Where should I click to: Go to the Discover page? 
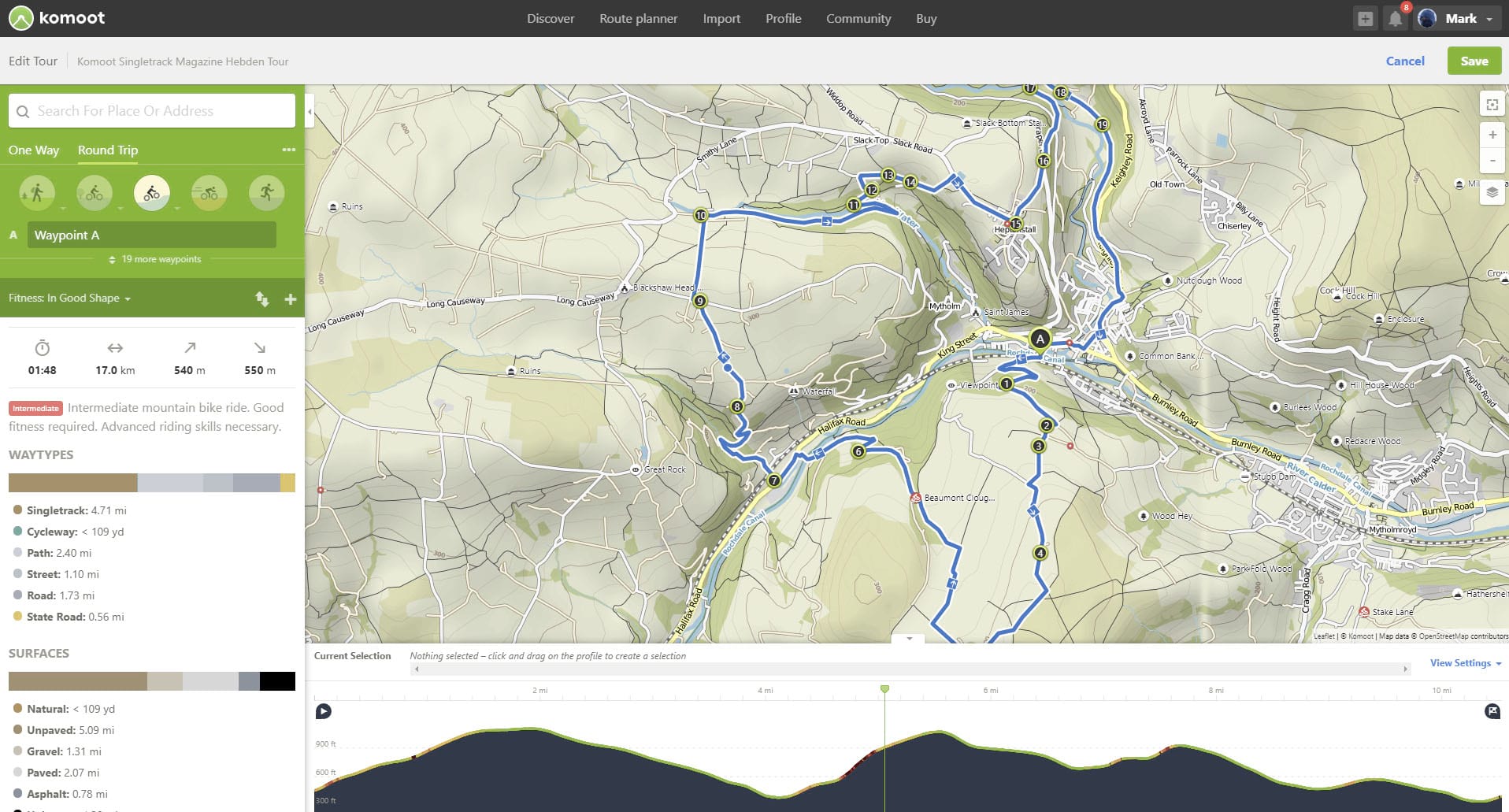[x=551, y=19]
